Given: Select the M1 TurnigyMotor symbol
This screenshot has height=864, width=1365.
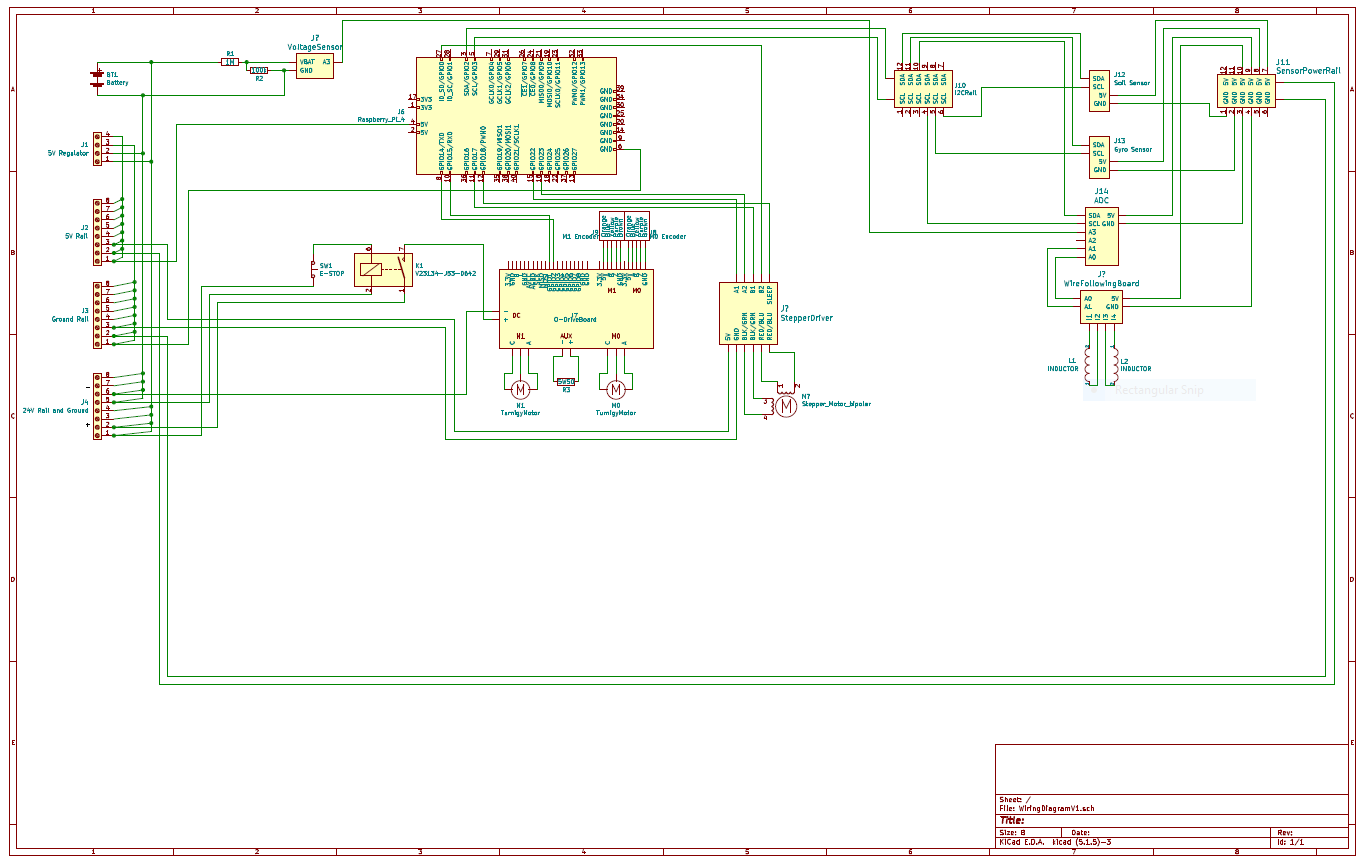Looking at the screenshot, I should click(520, 388).
